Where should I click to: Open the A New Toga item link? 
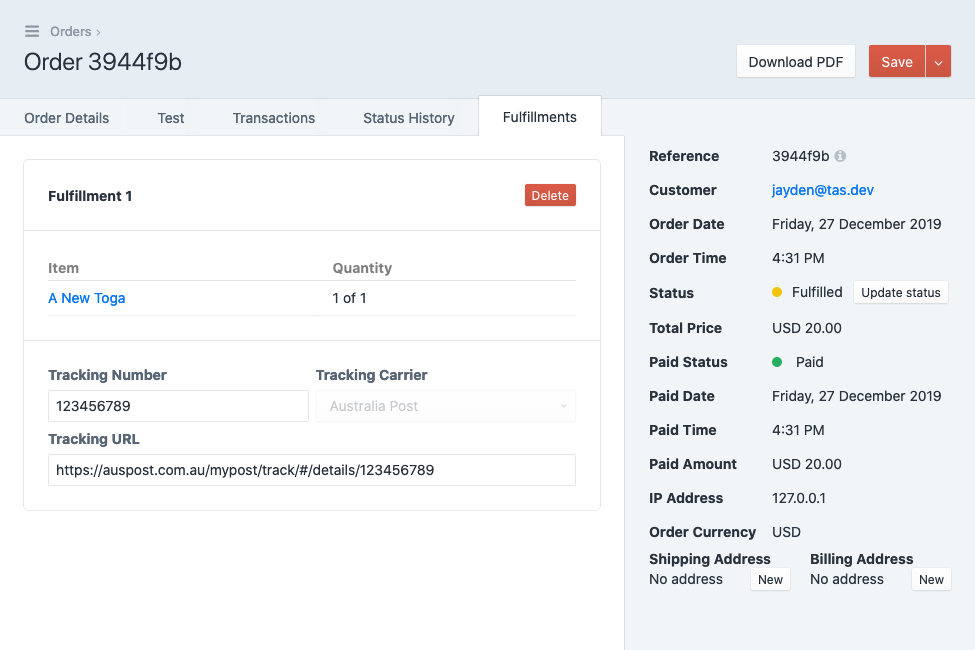(86, 298)
